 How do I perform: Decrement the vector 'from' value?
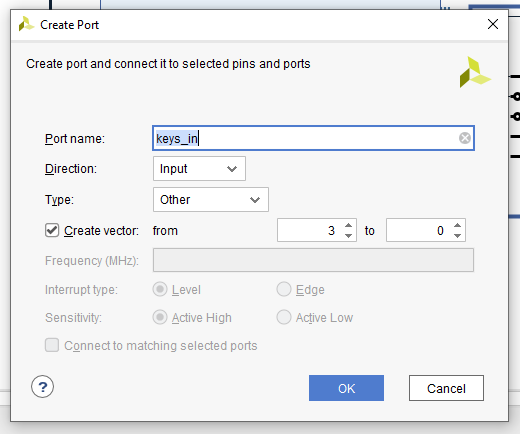click(x=348, y=236)
